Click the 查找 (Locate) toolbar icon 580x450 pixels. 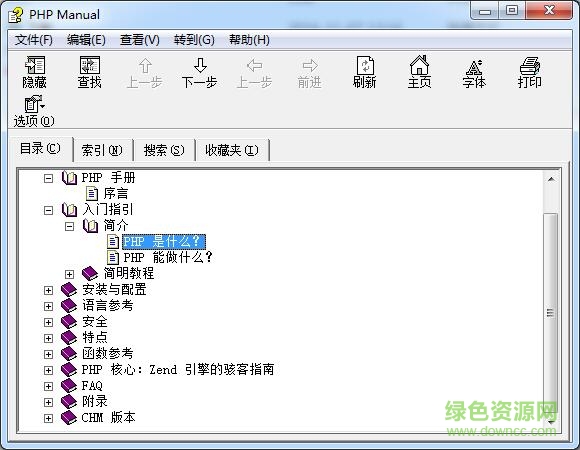(90, 65)
